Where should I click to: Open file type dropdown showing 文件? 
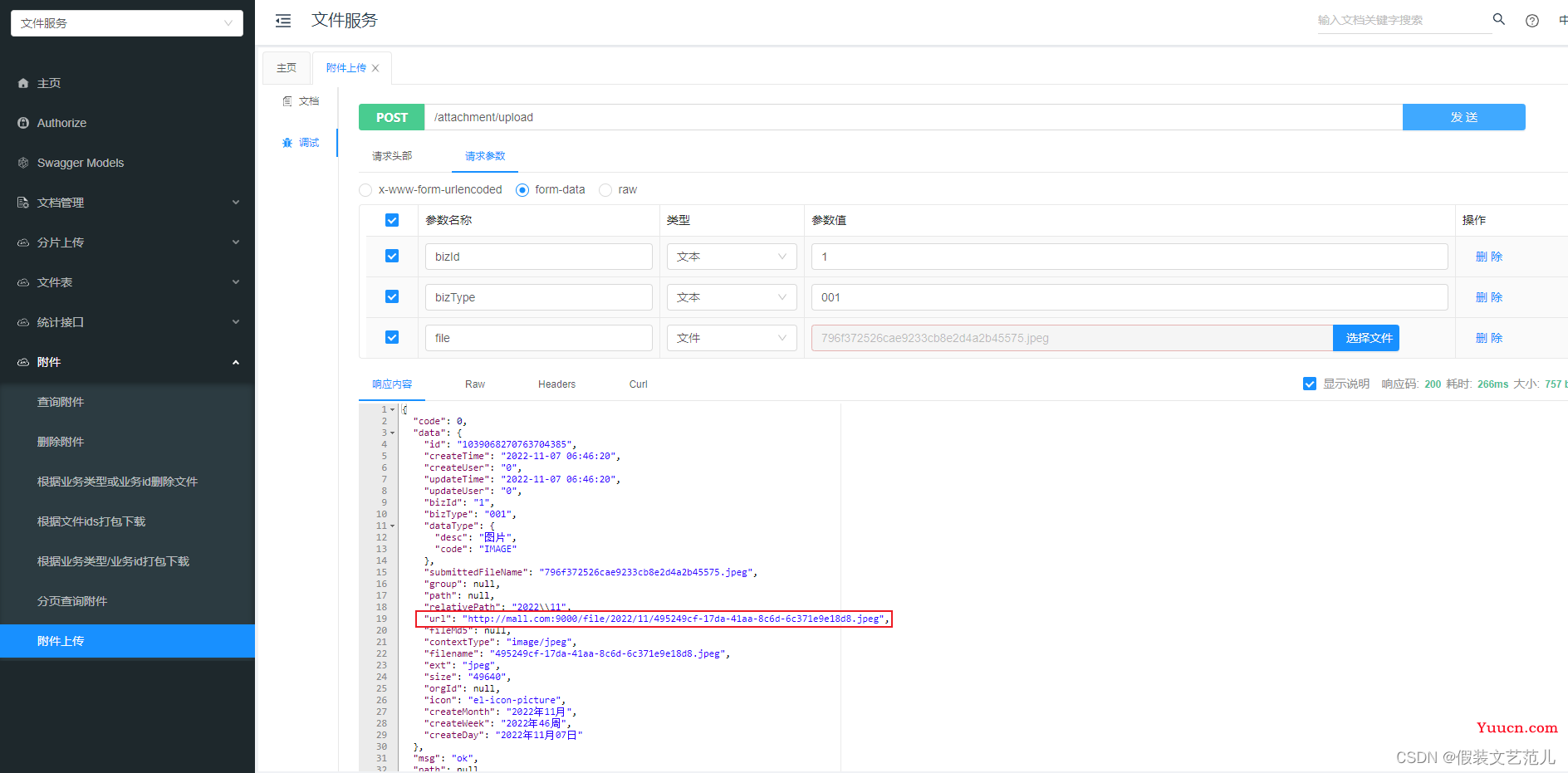point(732,338)
